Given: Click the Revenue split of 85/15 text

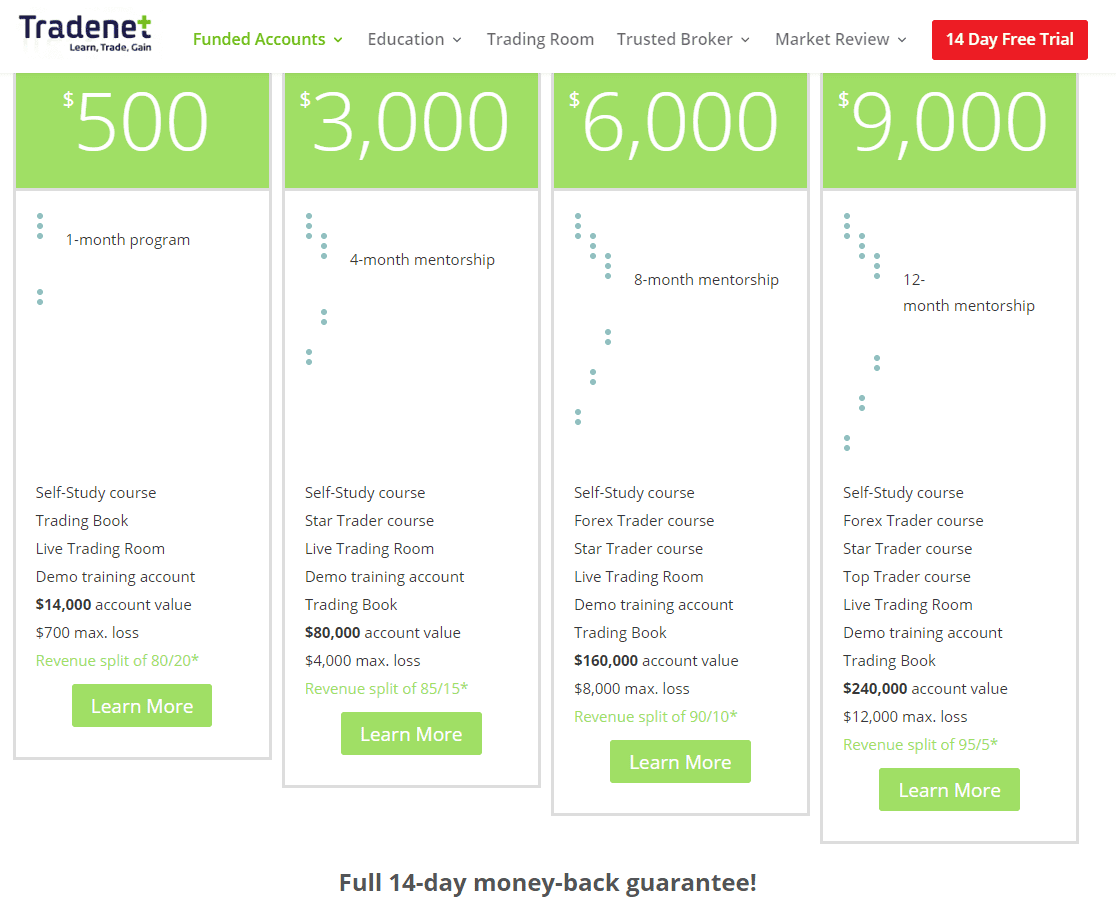Looking at the screenshot, I should pos(386,688).
